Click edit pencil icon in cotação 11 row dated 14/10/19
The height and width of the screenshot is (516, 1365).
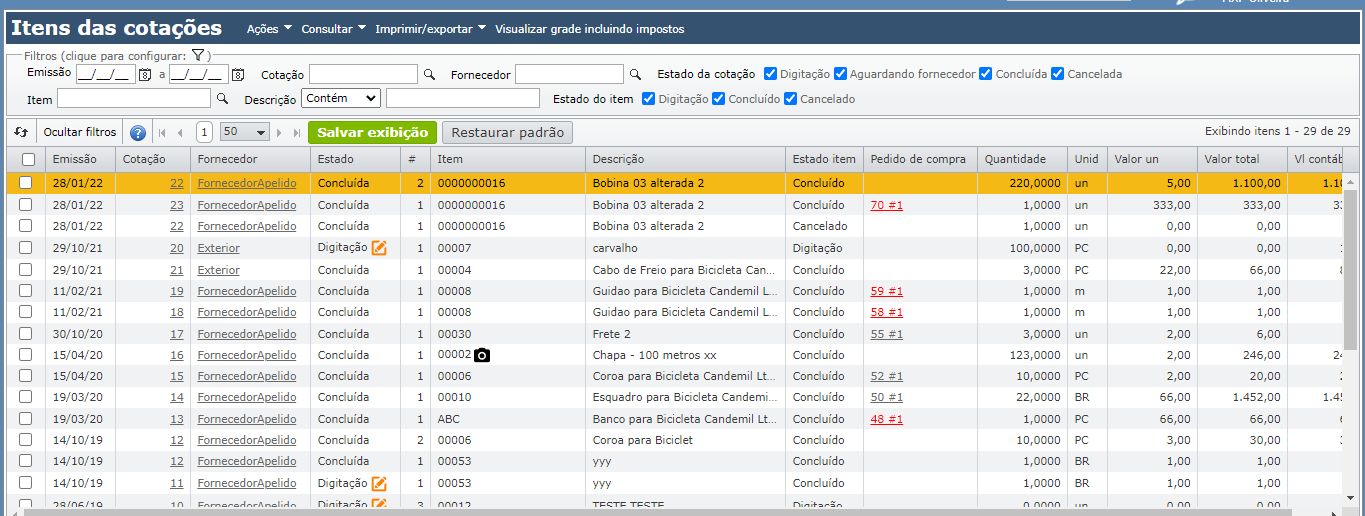[379, 483]
